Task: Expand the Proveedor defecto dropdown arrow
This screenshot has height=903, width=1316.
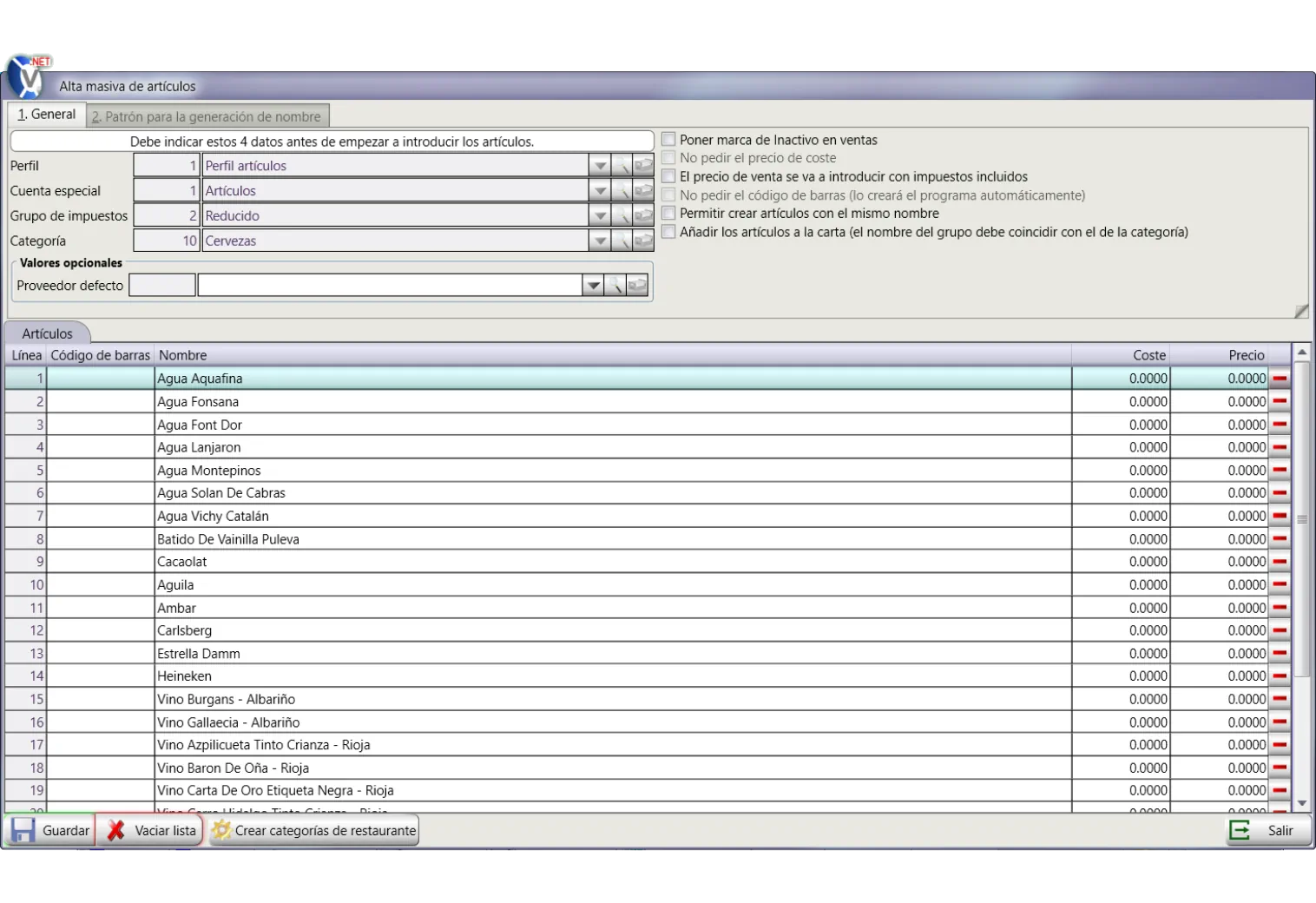Action: pyautogui.click(x=593, y=285)
